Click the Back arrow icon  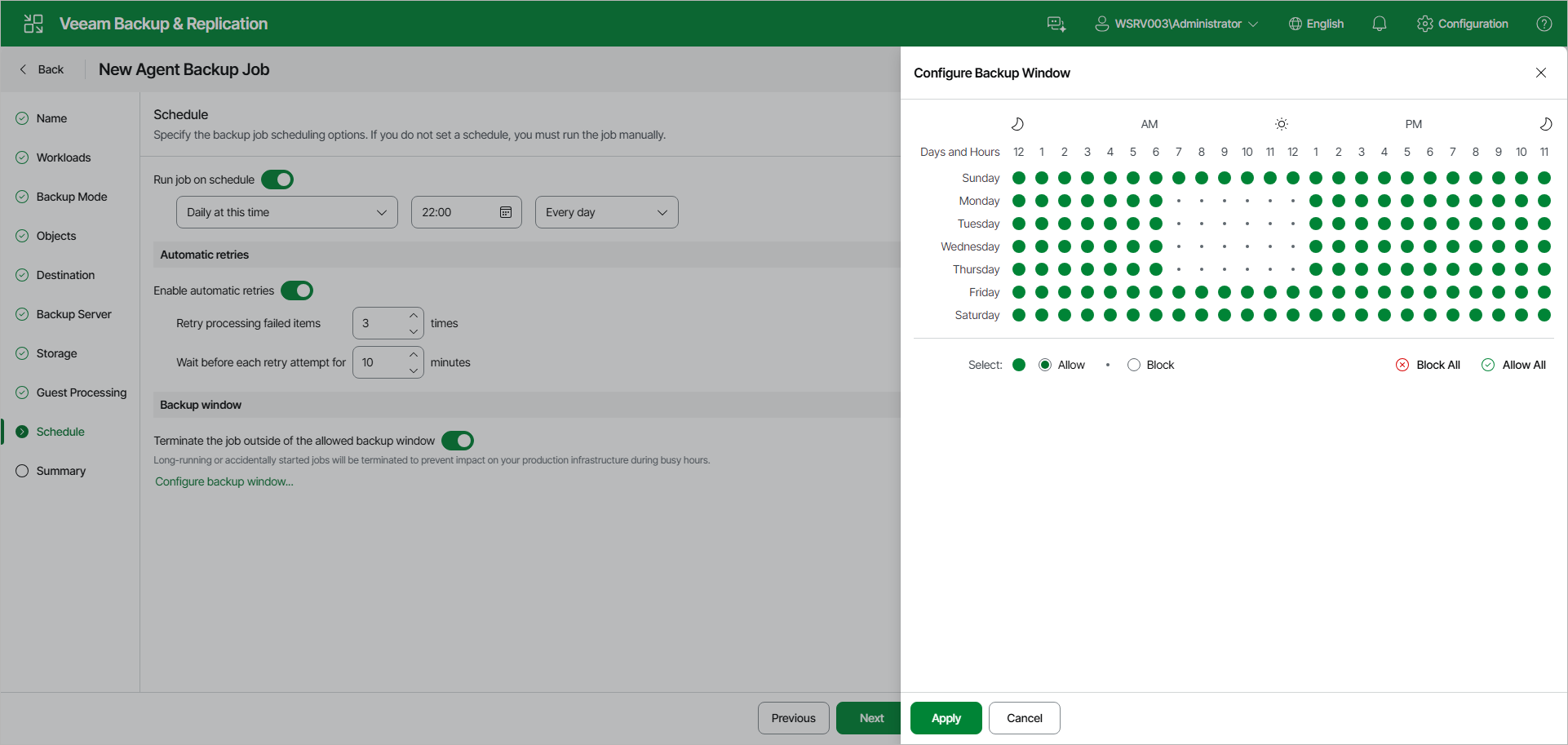(23, 69)
